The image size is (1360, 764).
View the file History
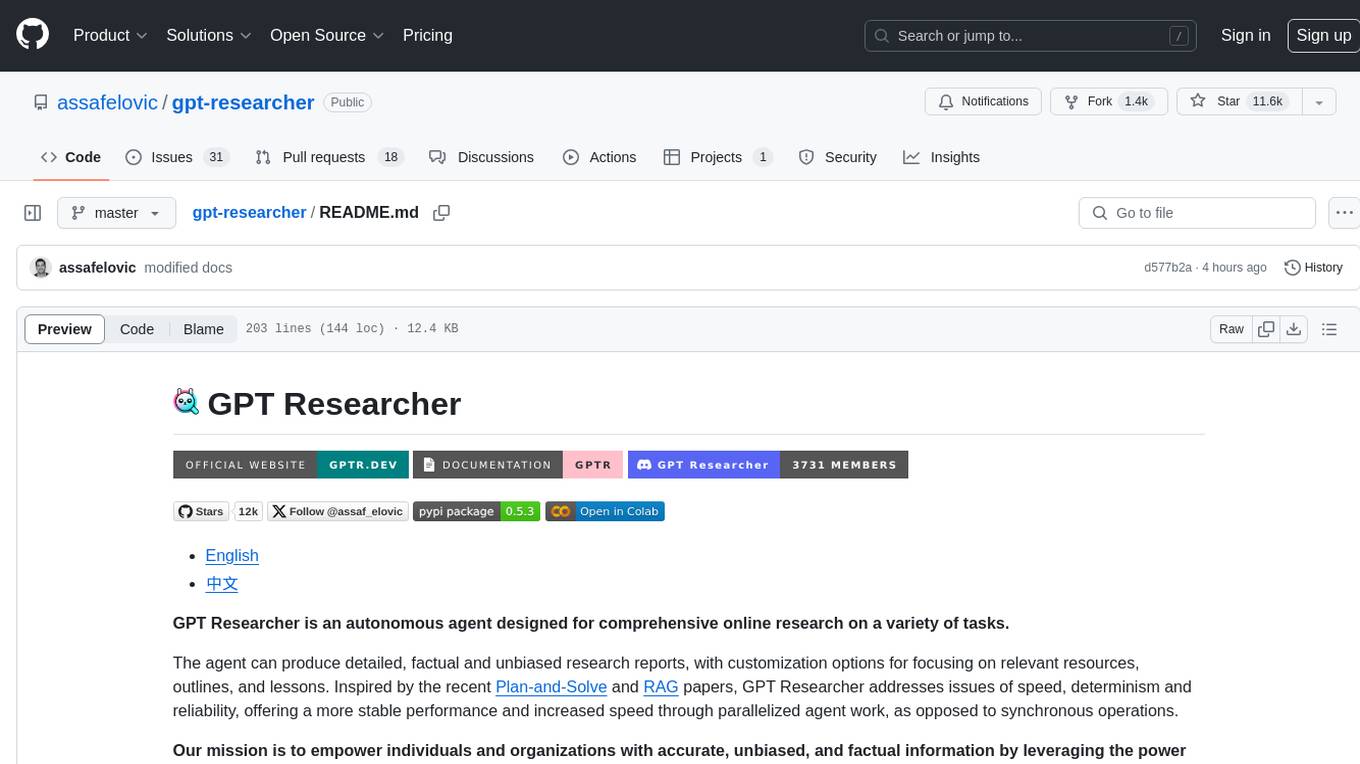(1313, 267)
